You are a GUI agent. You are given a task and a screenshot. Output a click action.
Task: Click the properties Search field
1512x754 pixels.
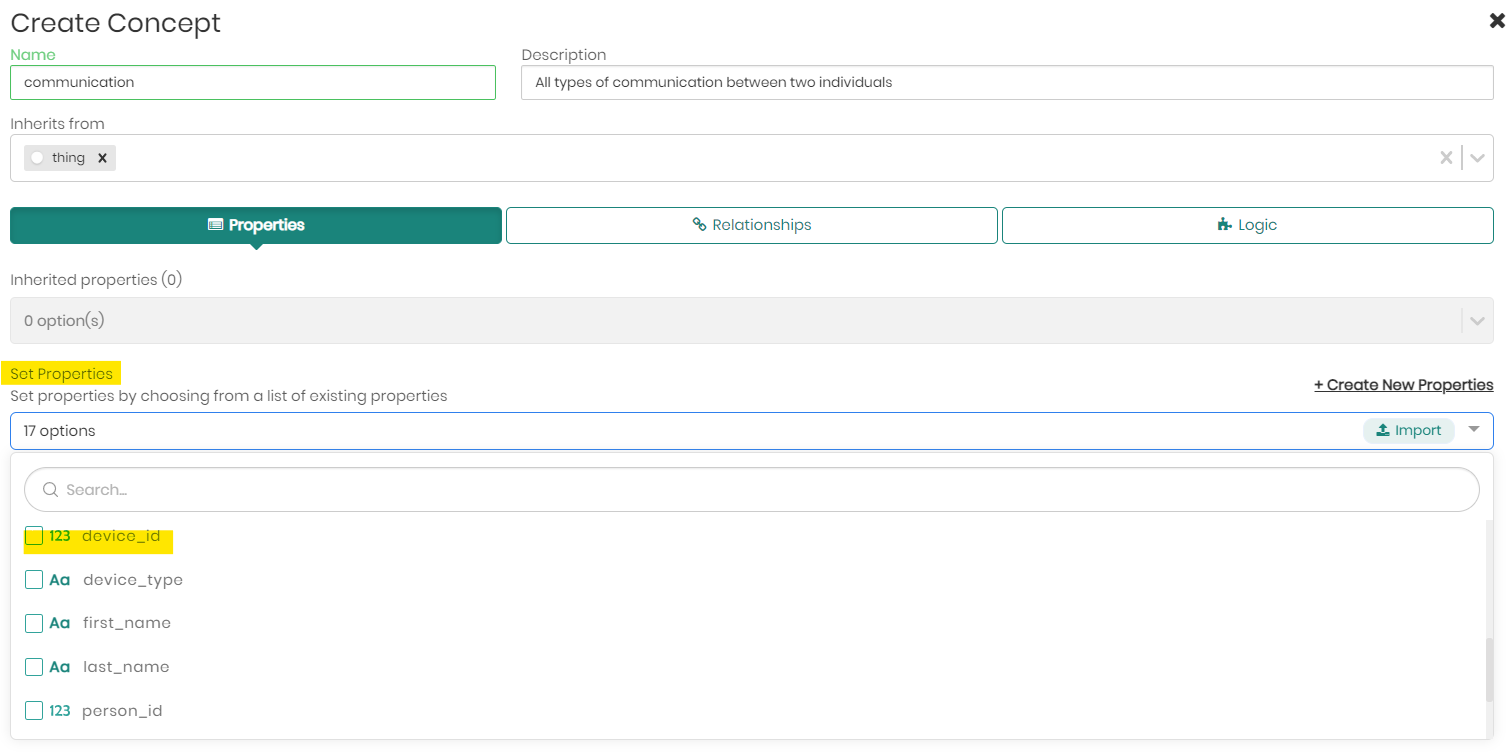click(751, 490)
